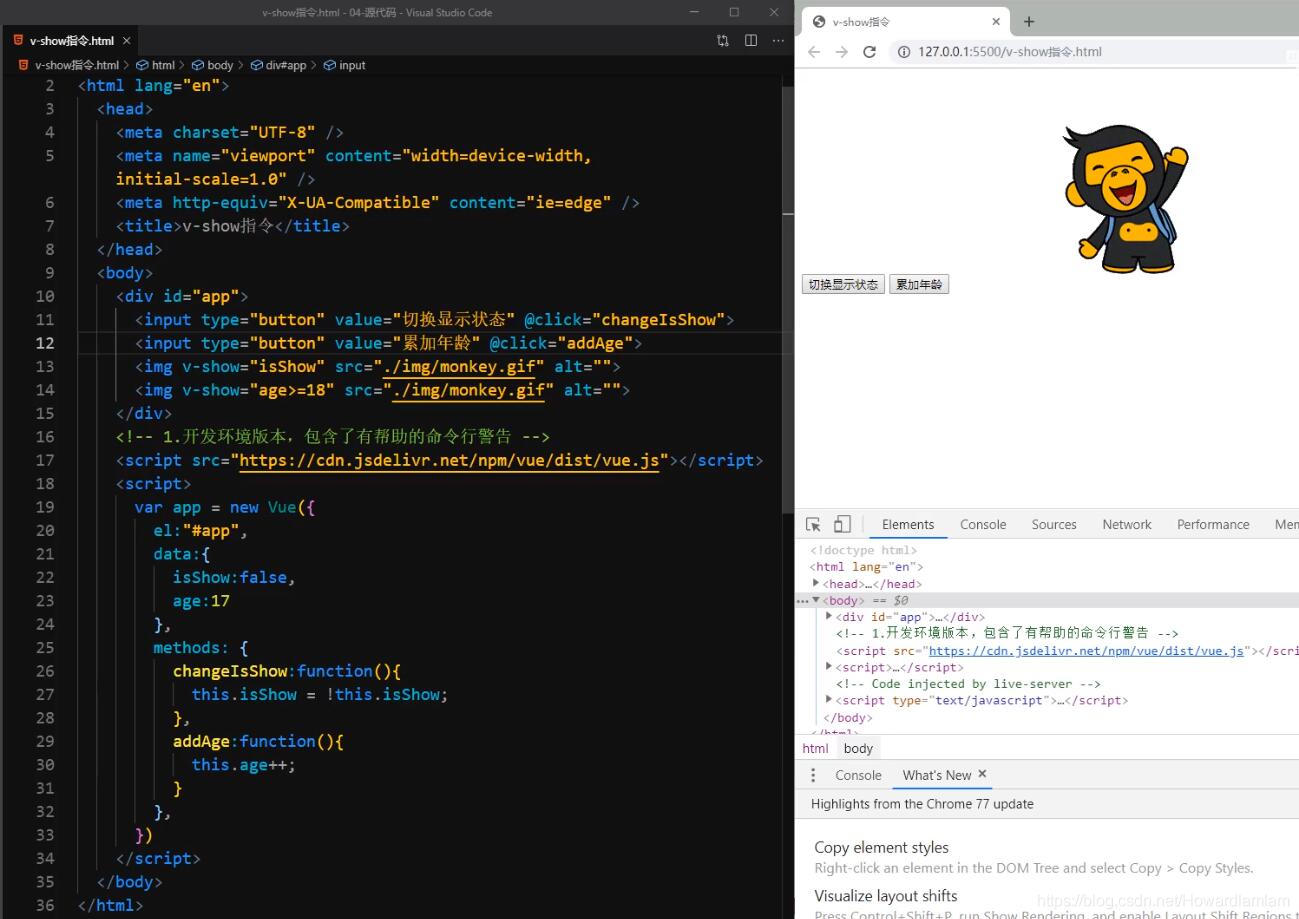Activate DevTools inspect element picker

[x=813, y=524]
